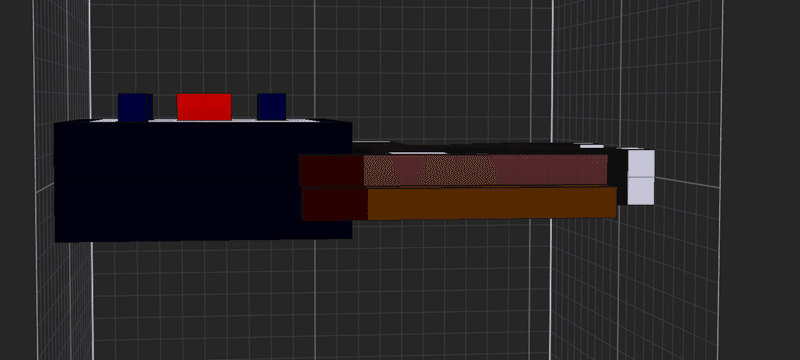Click the upper white block at the arm's end
The height and width of the screenshot is (360, 800).
tap(641, 163)
